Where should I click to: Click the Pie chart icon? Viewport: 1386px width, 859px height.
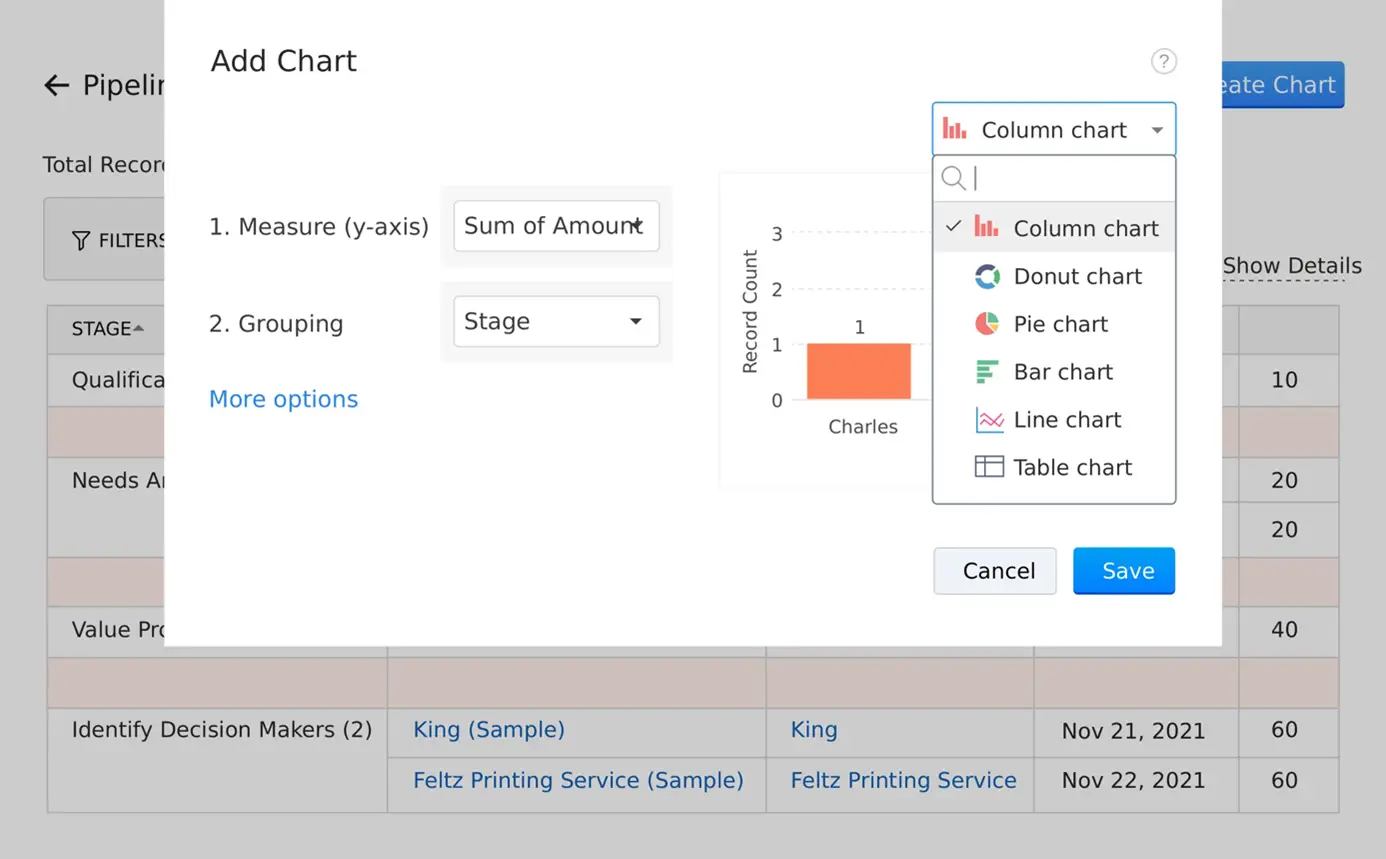987,324
